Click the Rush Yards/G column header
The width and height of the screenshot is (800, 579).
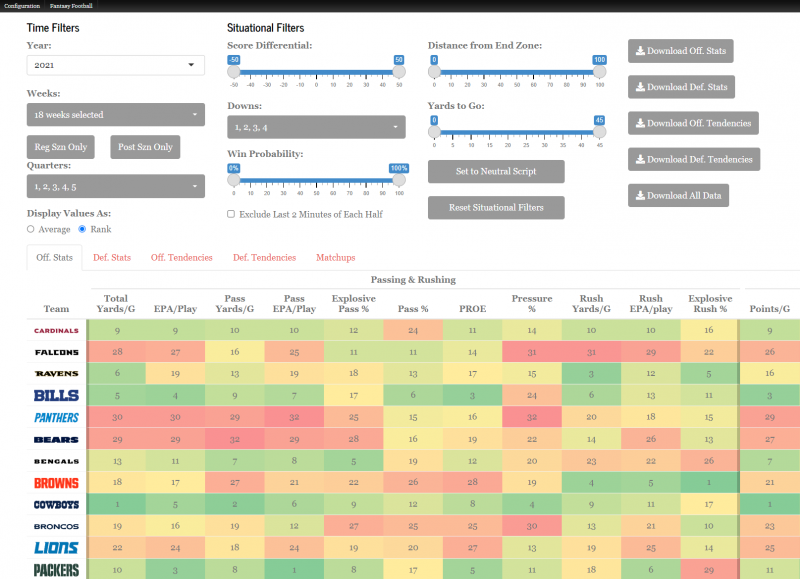(591, 304)
